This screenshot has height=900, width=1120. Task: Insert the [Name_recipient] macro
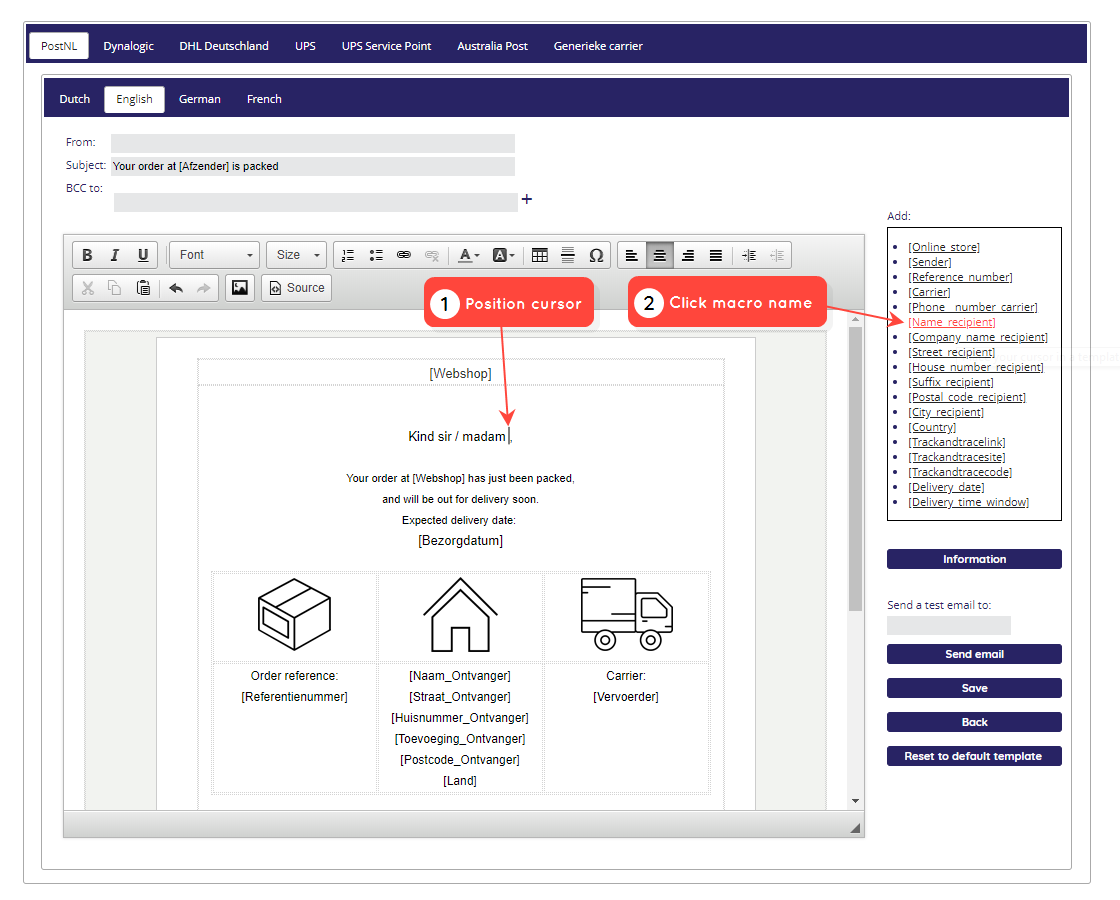pyautogui.click(x=951, y=322)
